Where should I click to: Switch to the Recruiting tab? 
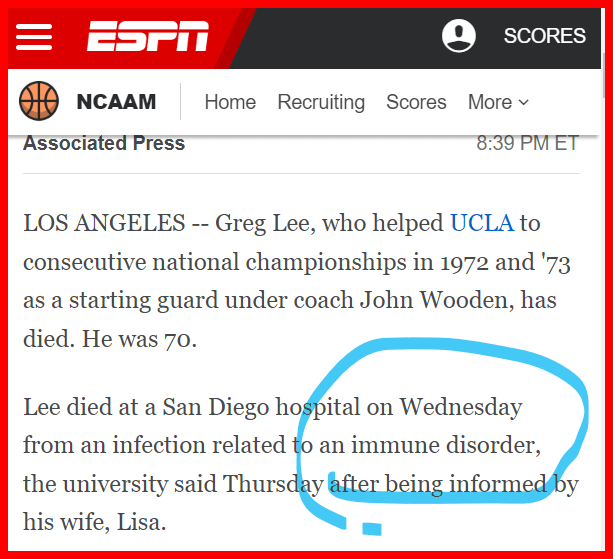pos(321,102)
